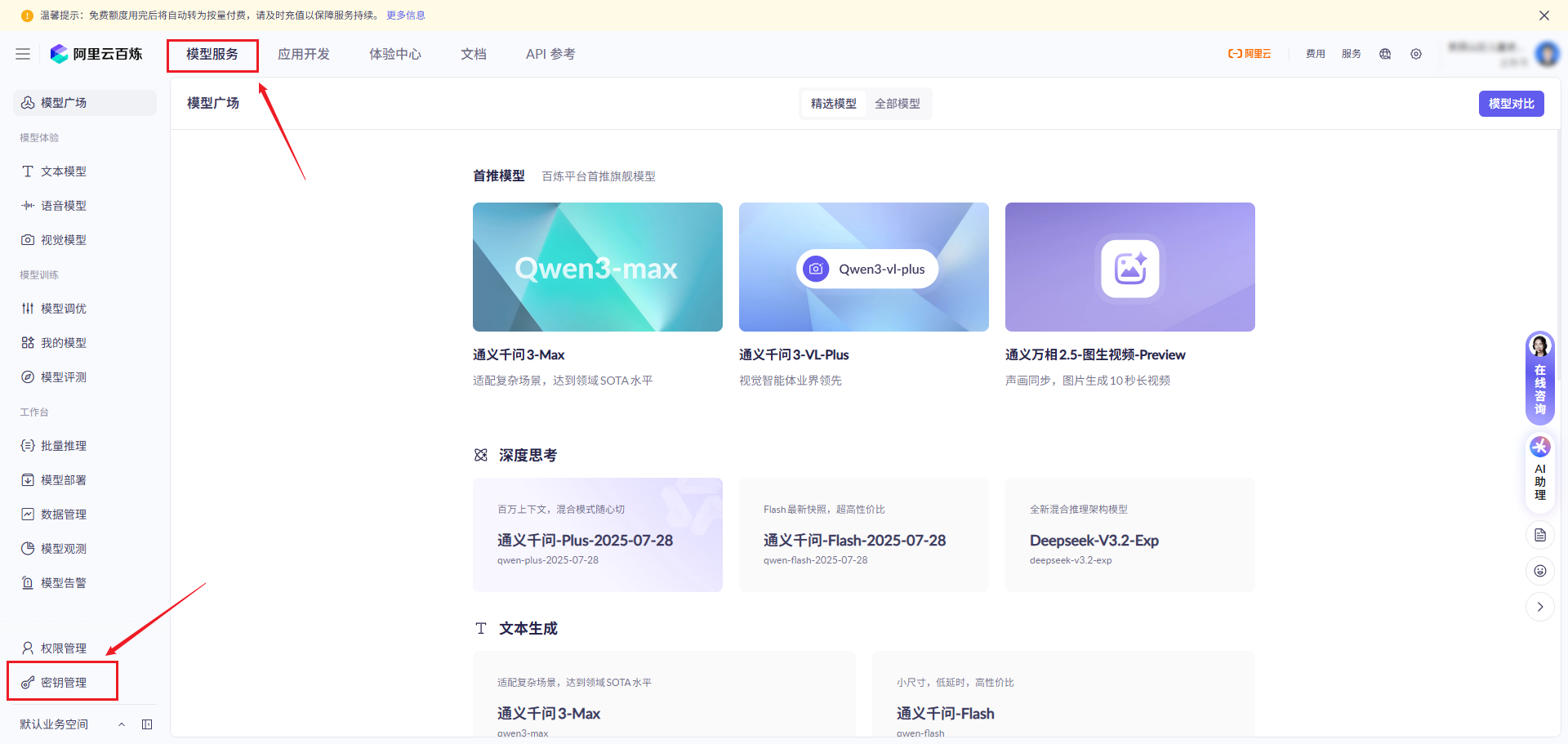
Task: Click 通义万相2.5-图生视频-Preview title
Action: point(1095,355)
